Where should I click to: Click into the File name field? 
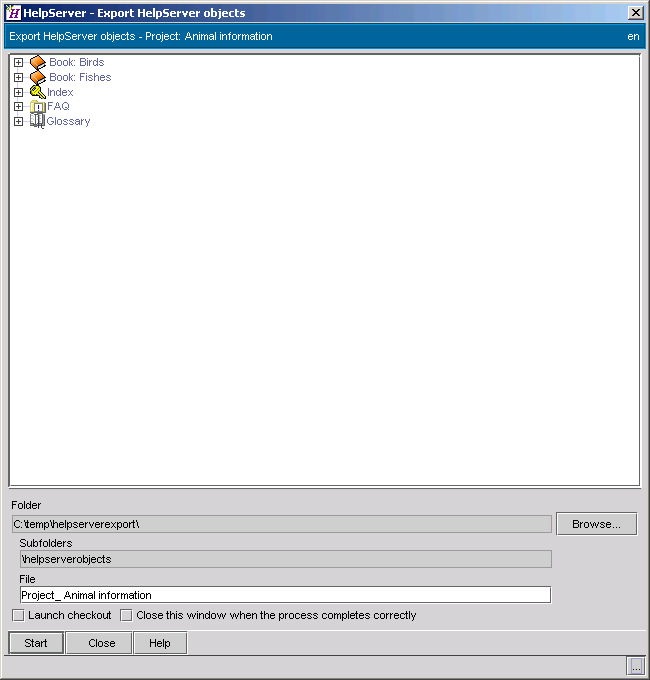(x=286, y=595)
